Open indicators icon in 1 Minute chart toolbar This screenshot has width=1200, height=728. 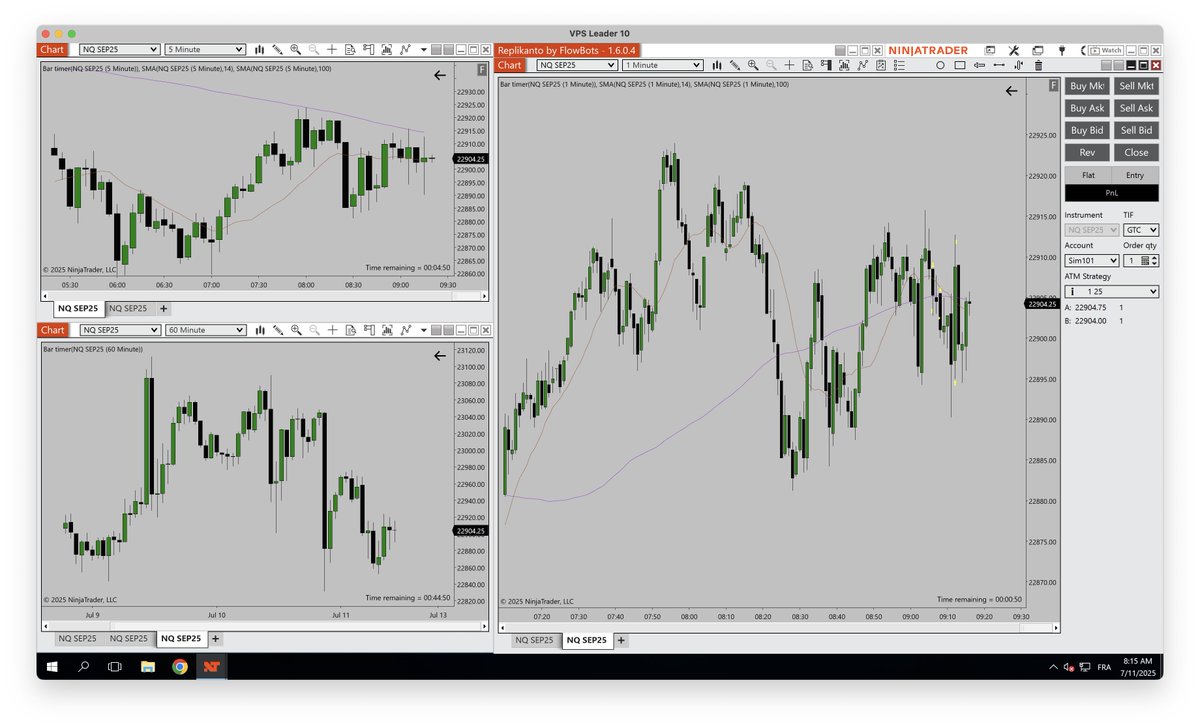coord(844,65)
